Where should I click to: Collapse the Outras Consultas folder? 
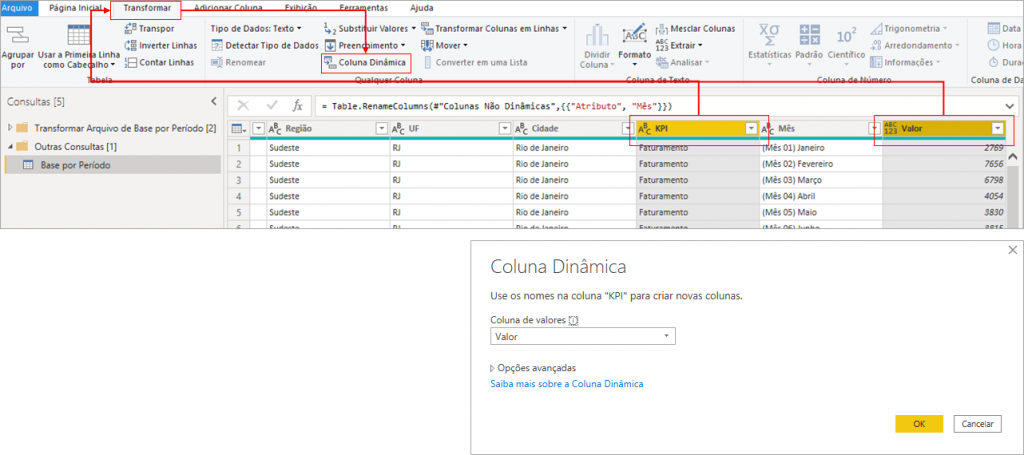(10, 147)
